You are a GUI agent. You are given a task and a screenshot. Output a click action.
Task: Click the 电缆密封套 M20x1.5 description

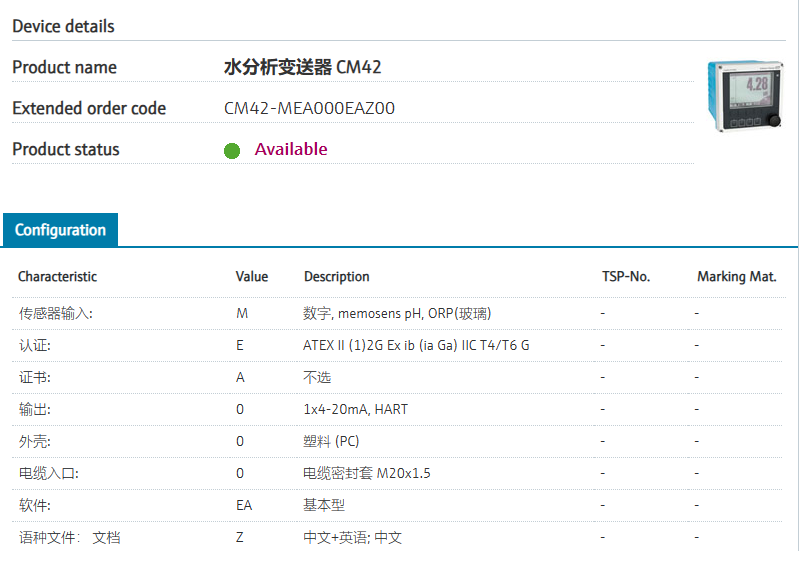(x=366, y=473)
